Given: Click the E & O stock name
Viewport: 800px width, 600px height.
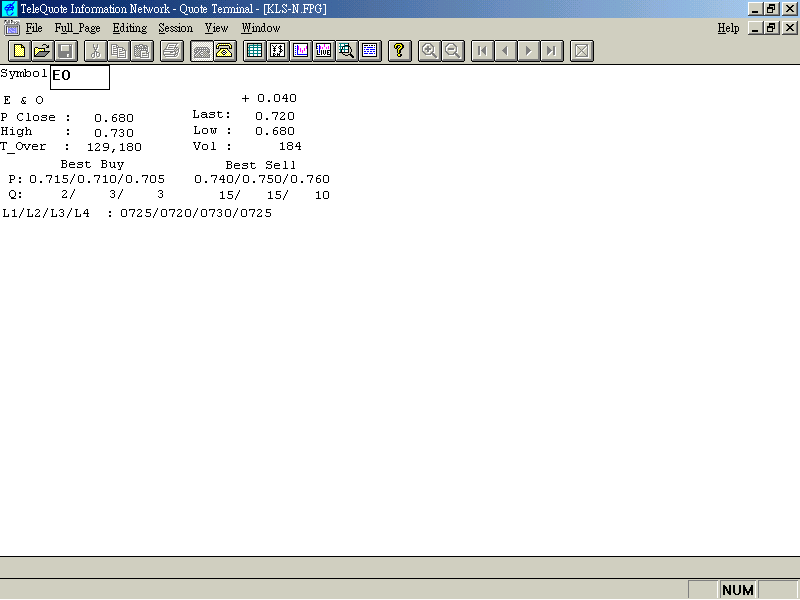Looking at the screenshot, I should (23, 100).
